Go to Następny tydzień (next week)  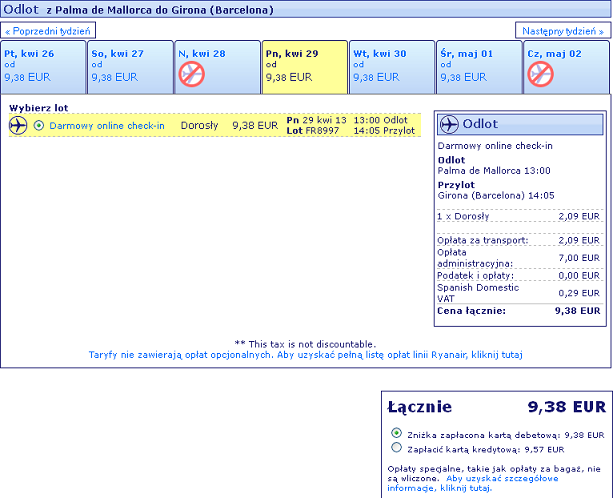563,30
